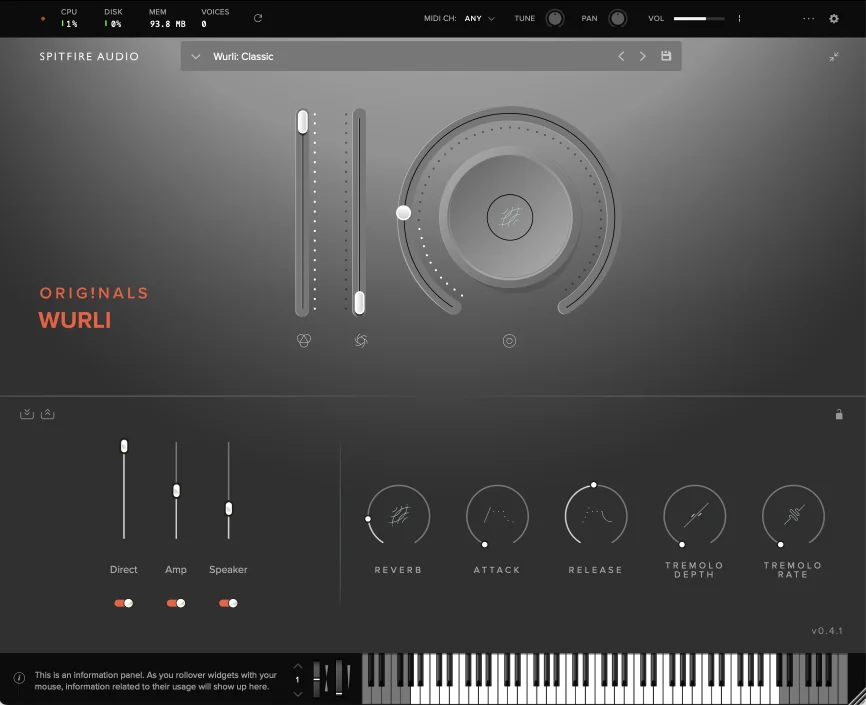Save the current preset with the disk icon

coord(666,56)
